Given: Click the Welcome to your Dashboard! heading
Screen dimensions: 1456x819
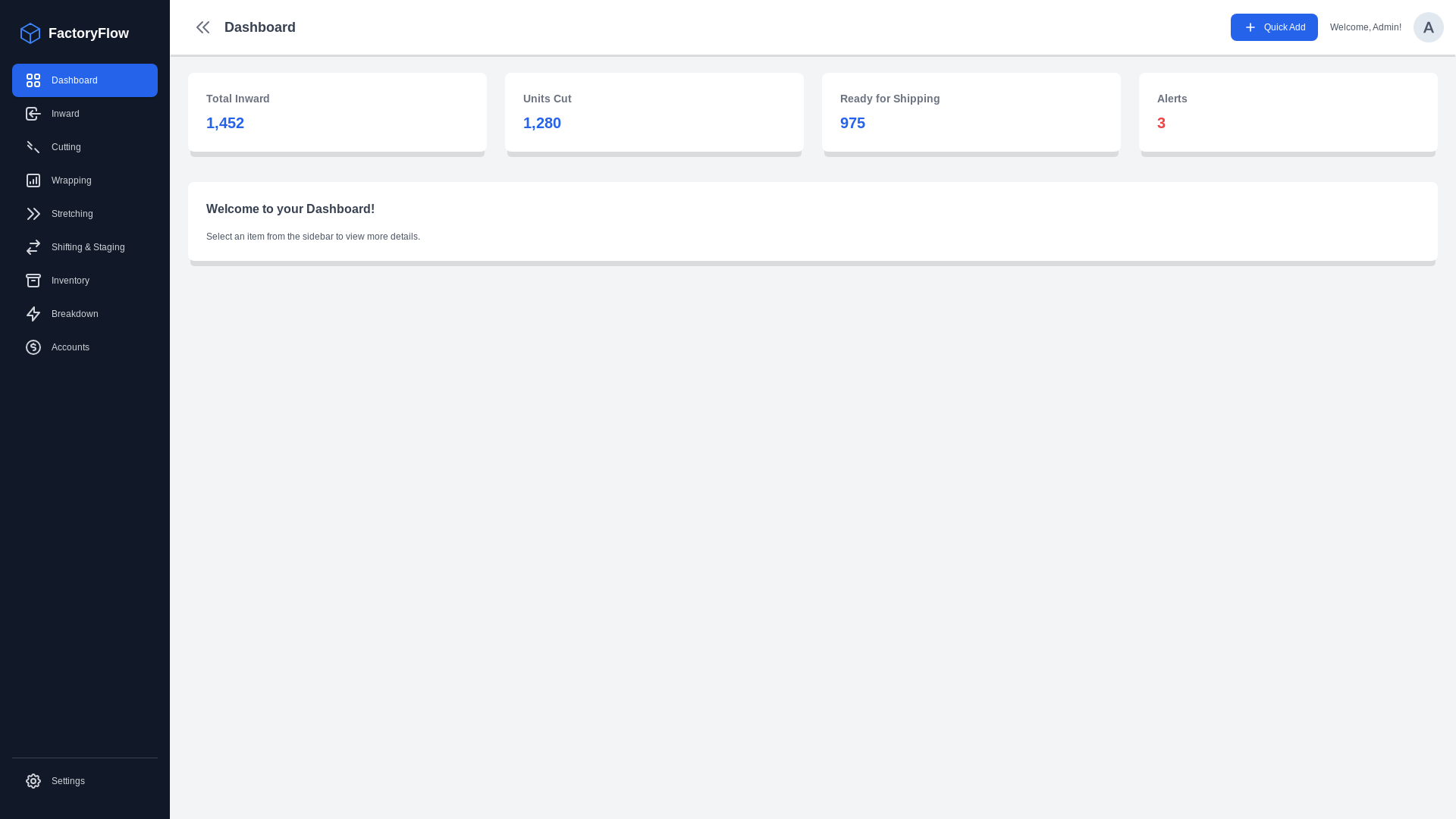Looking at the screenshot, I should pyautogui.click(x=290, y=209).
